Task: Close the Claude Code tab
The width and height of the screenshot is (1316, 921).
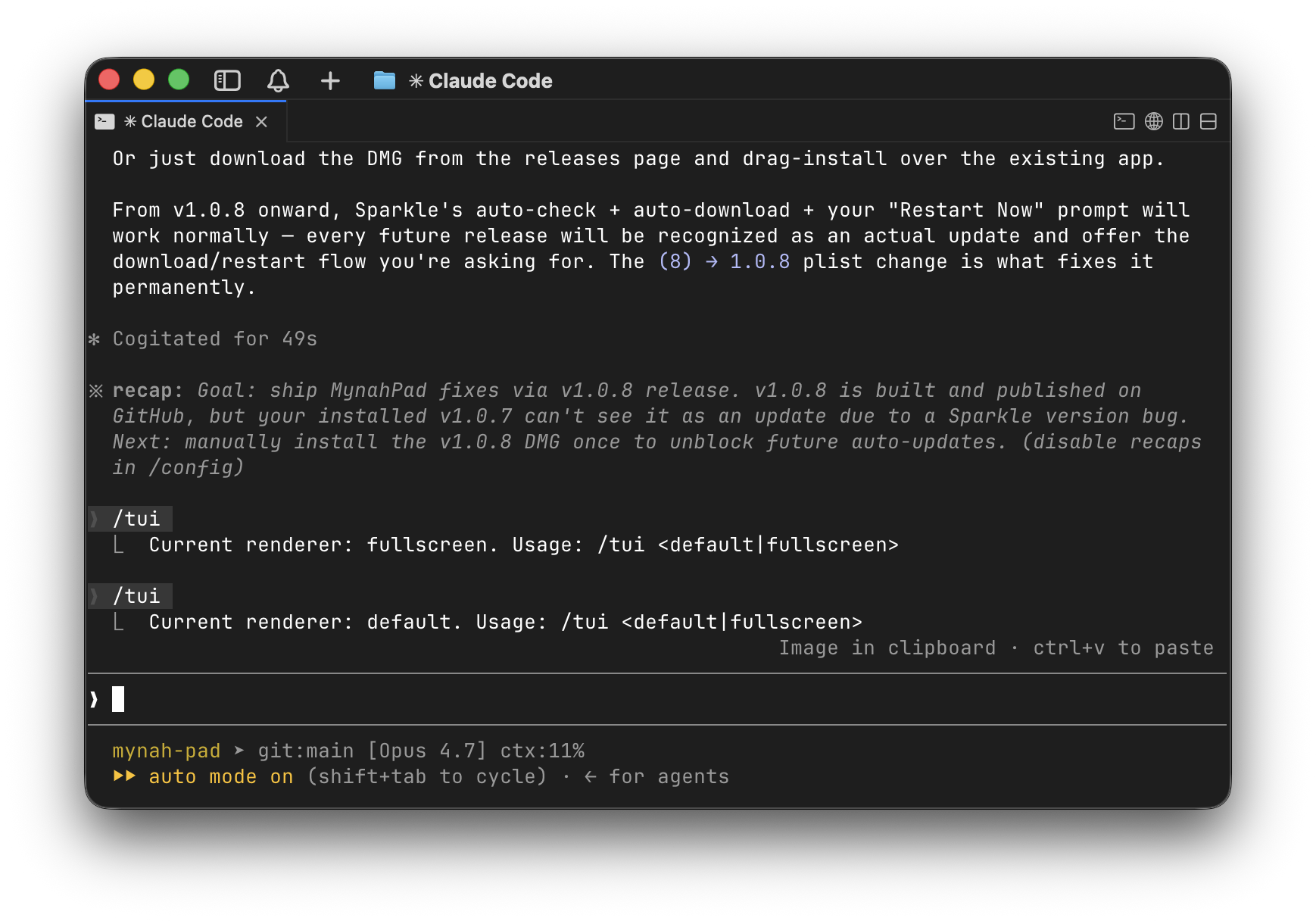Action: pos(261,121)
